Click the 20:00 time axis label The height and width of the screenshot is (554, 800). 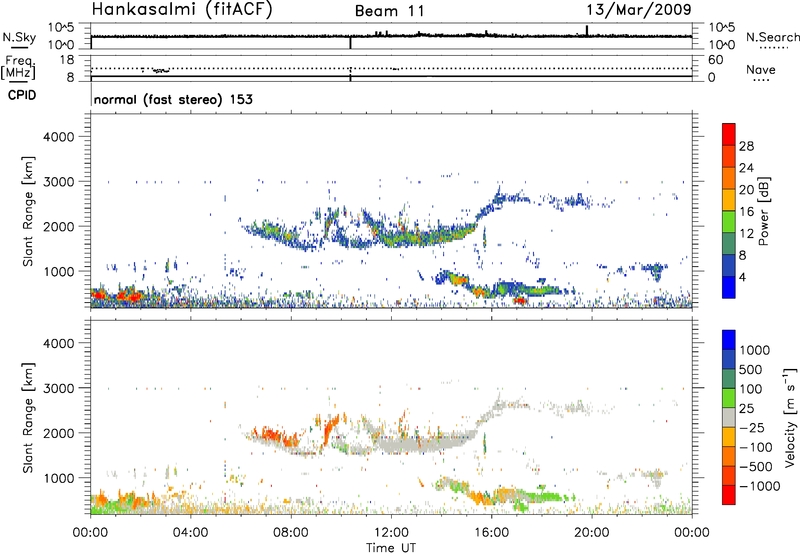point(591,533)
